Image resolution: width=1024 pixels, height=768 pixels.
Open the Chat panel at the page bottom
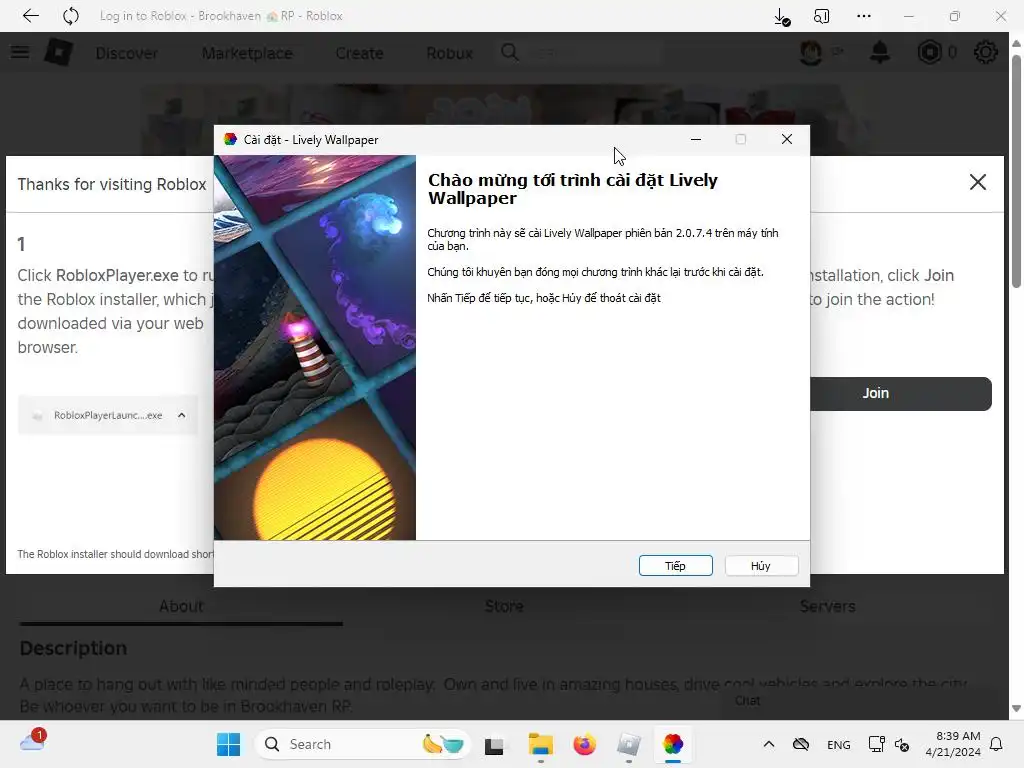pos(747,701)
